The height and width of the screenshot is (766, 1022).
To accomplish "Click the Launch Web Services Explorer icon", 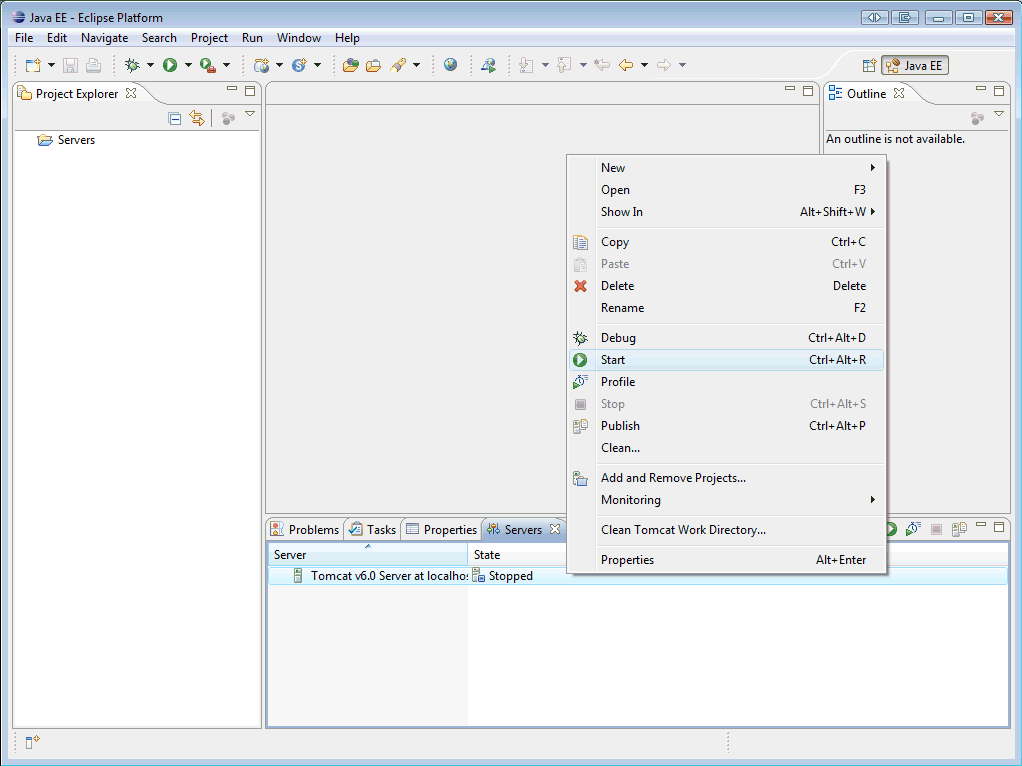I will [x=488, y=65].
